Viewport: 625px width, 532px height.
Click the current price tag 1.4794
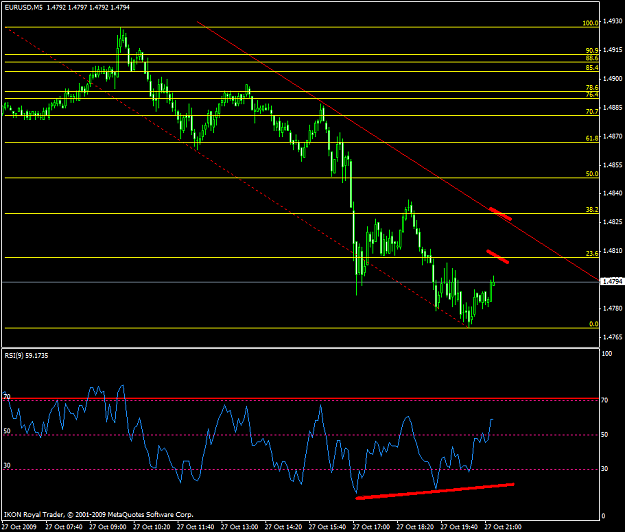[612, 282]
